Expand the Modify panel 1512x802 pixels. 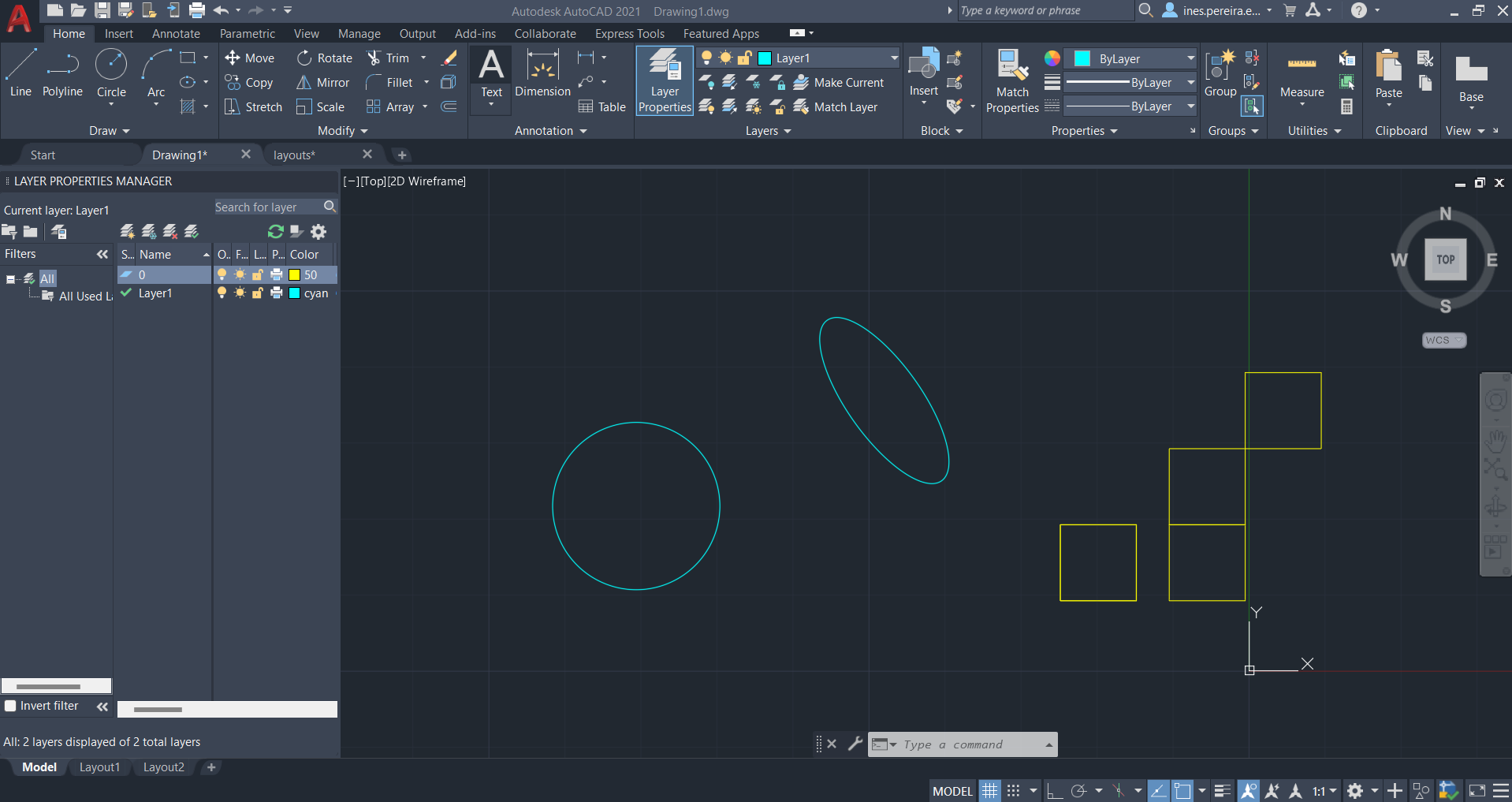tap(342, 131)
